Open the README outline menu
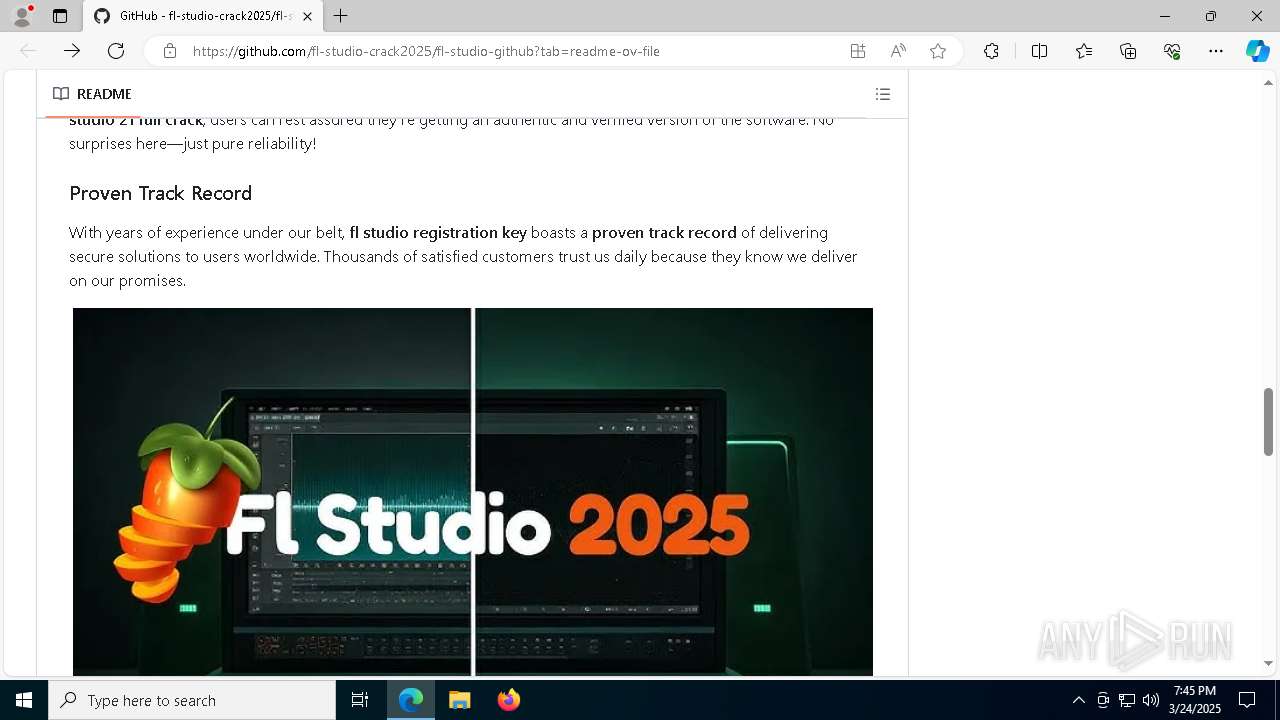Image resolution: width=1280 pixels, height=720 pixels. (883, 94)
